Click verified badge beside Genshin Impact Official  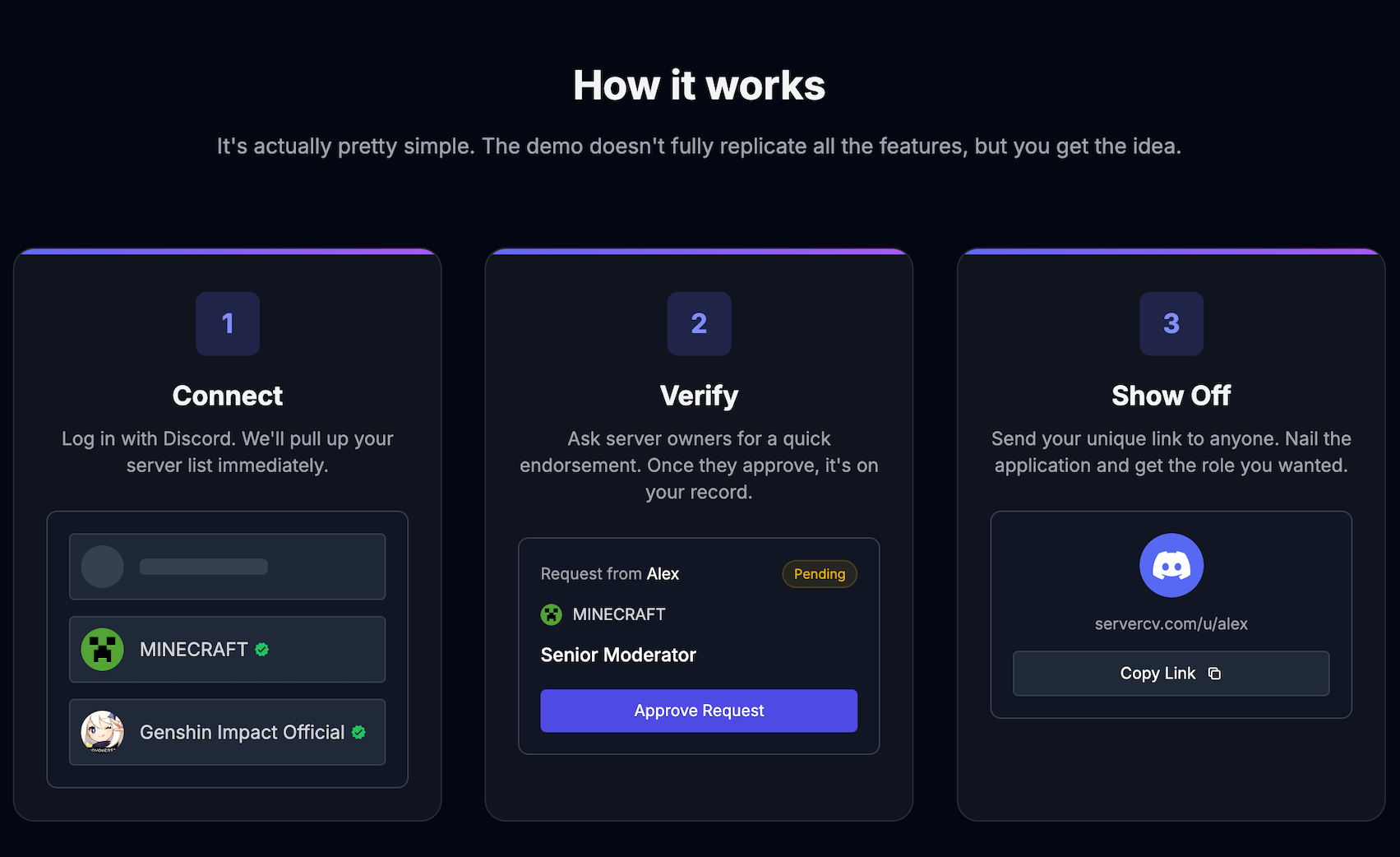[359, 732]
